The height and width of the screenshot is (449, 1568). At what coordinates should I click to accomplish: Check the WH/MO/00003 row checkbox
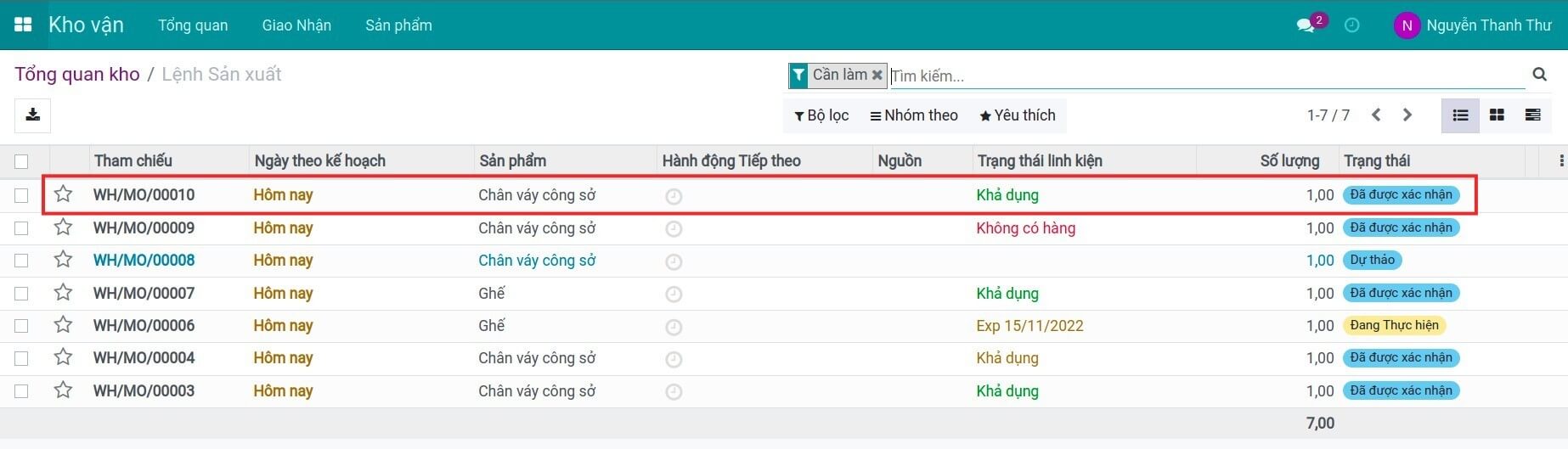tap(21, 391)
